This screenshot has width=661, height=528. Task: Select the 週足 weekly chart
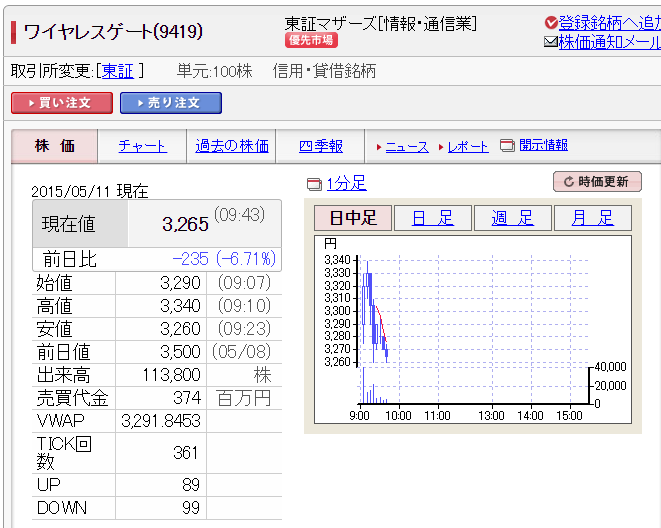click(x=512, y=218)
